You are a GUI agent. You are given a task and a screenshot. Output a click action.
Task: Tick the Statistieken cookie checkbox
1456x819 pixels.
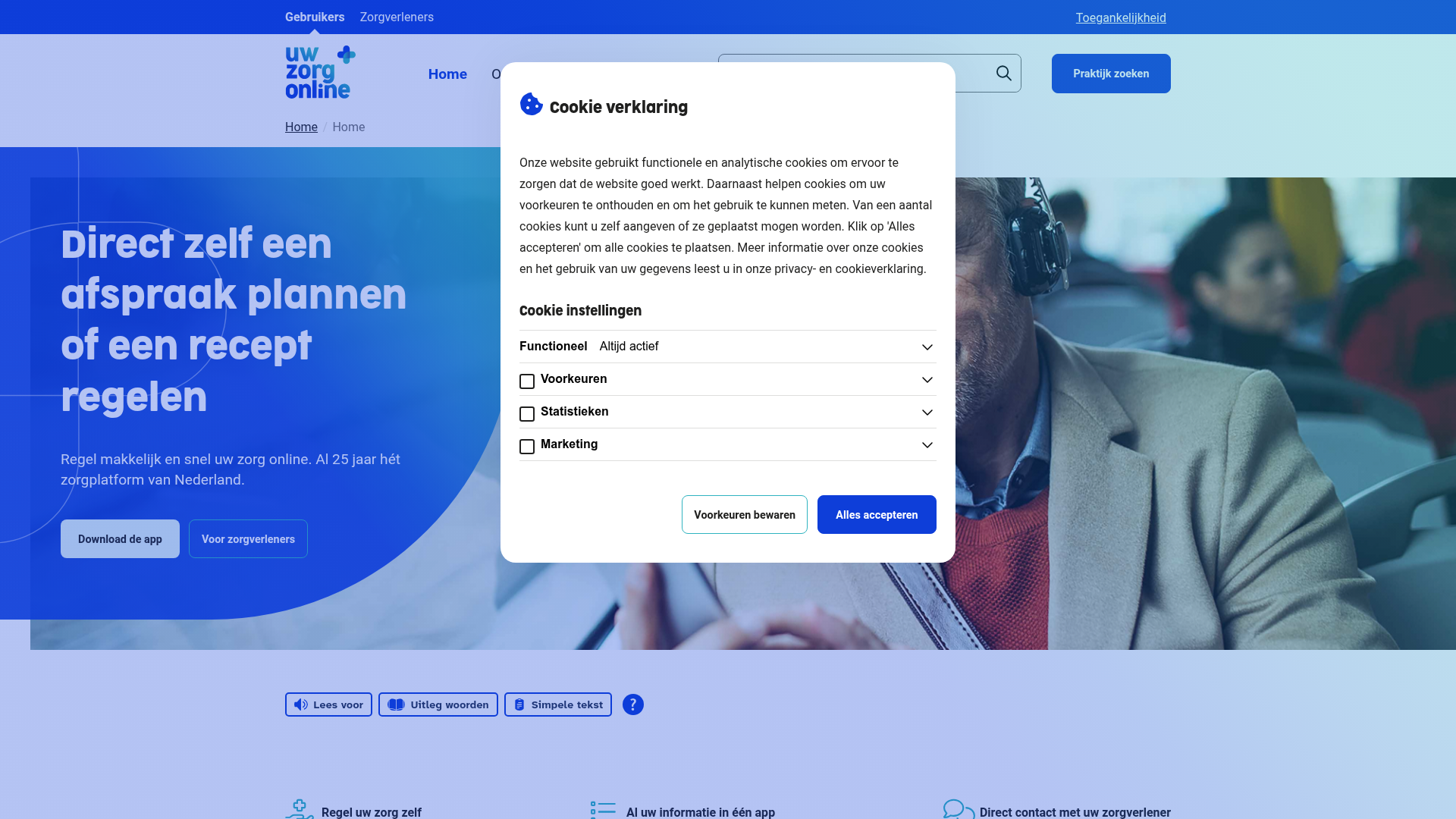pyautogui.click(x=527, y=414)
